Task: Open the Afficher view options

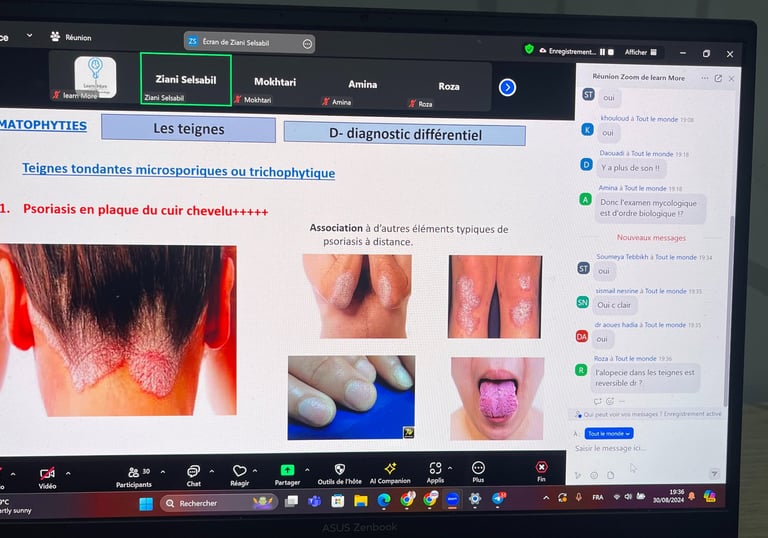Action: [641, 52]
